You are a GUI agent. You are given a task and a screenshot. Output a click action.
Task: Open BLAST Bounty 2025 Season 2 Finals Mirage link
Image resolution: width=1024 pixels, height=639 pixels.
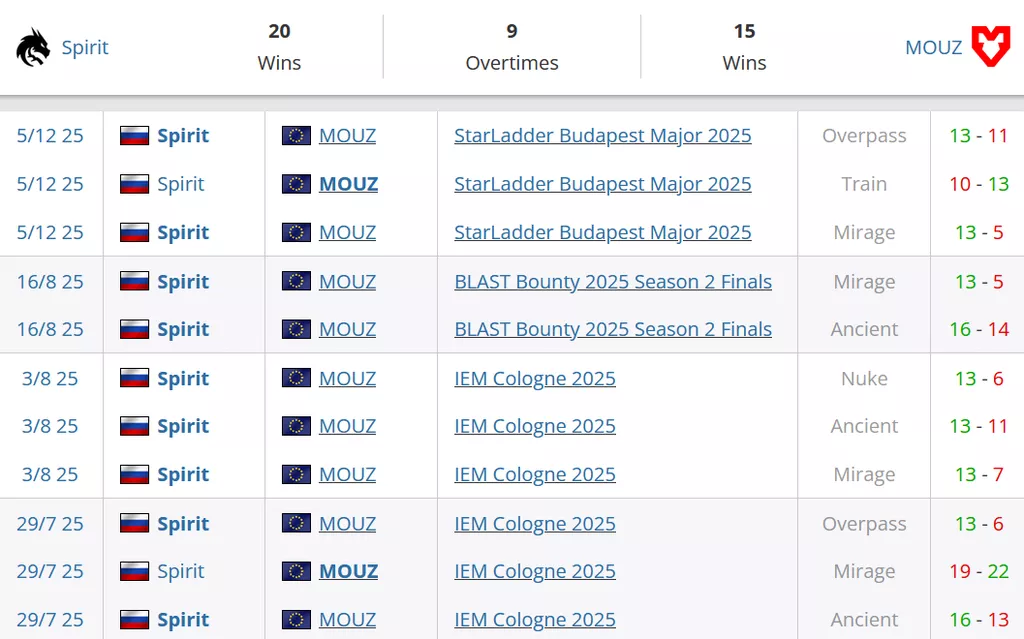click(x=612, y=282)
